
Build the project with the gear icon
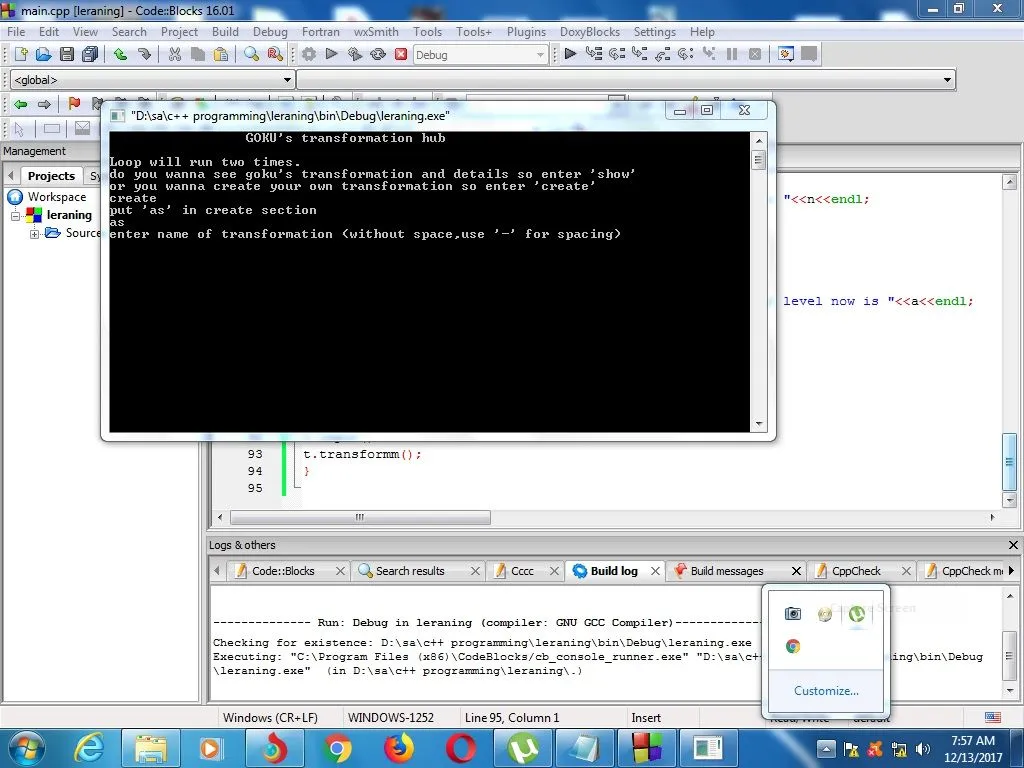click(x=309, y=54)
